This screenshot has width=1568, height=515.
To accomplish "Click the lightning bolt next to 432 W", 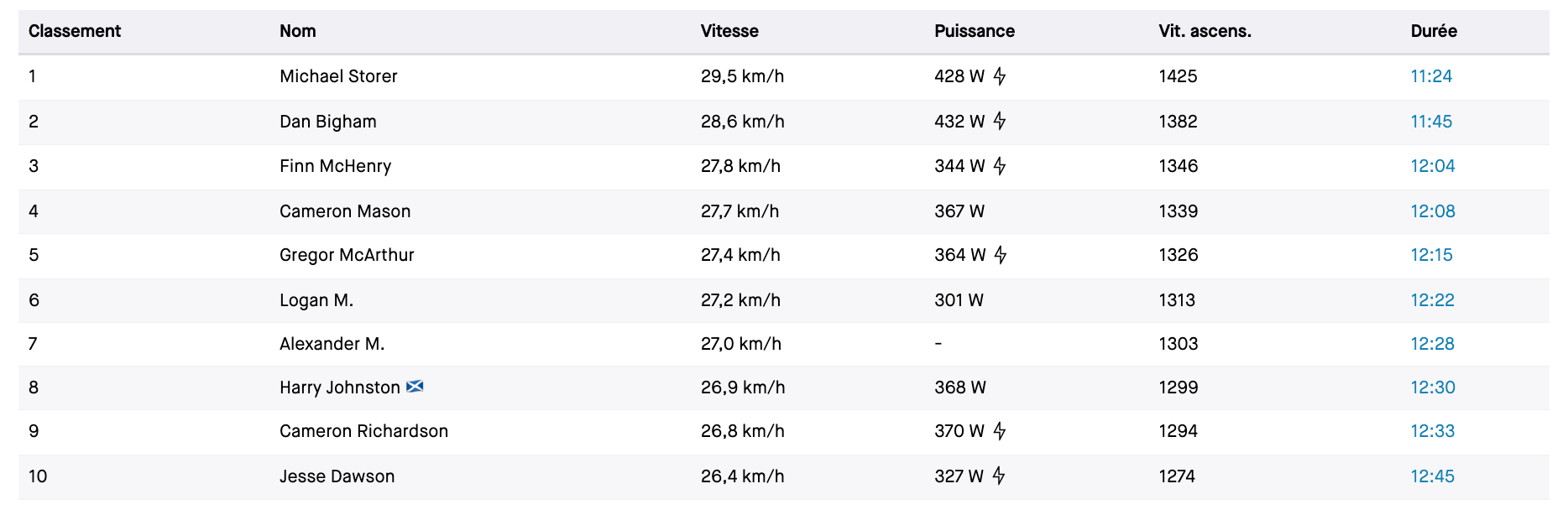I will (x=999, y=122).
